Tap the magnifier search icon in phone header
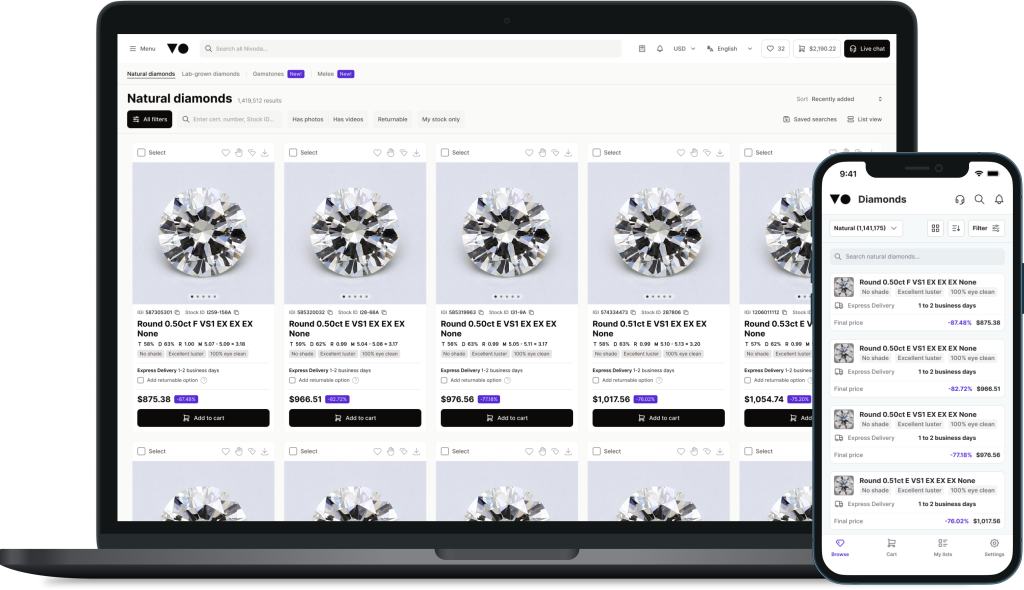Image resolution: width=1024 pixels, height=590 pixels. [x=979, y=199]
